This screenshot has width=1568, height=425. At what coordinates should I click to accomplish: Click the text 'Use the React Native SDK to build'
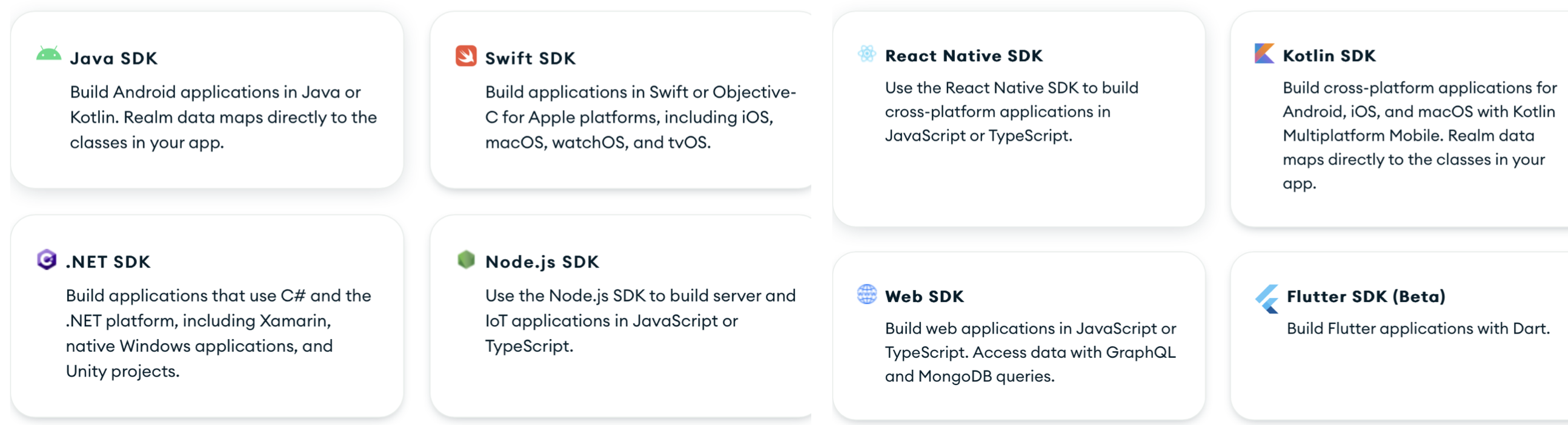coord(1012,88)
